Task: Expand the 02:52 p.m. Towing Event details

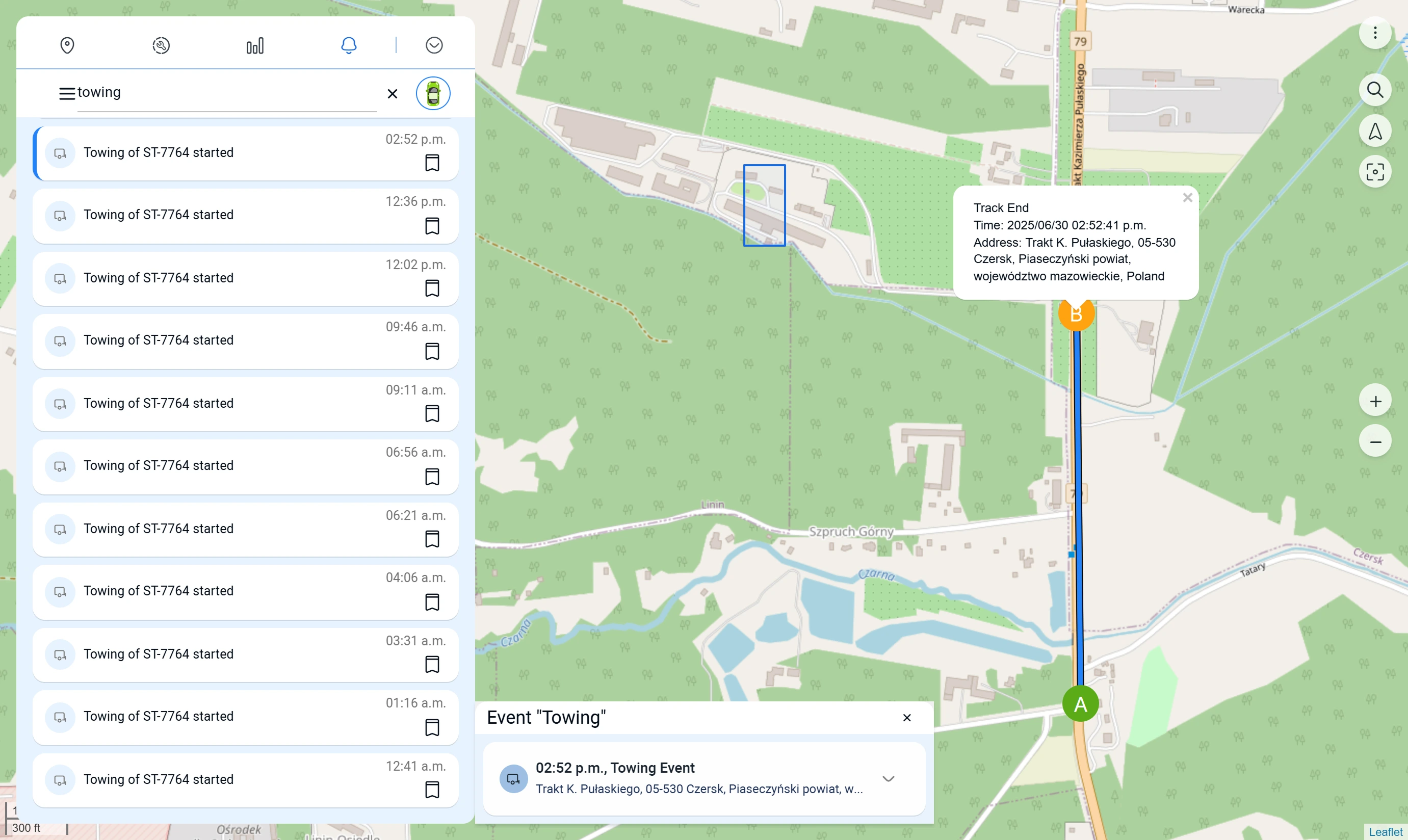Action: point(888,779)
